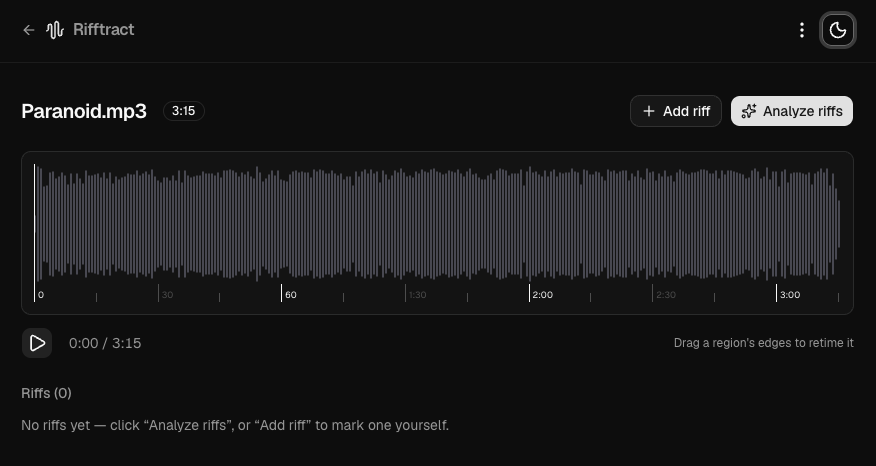Click the 2:30 timeline label
876x466 pixels.
[666, 294]
